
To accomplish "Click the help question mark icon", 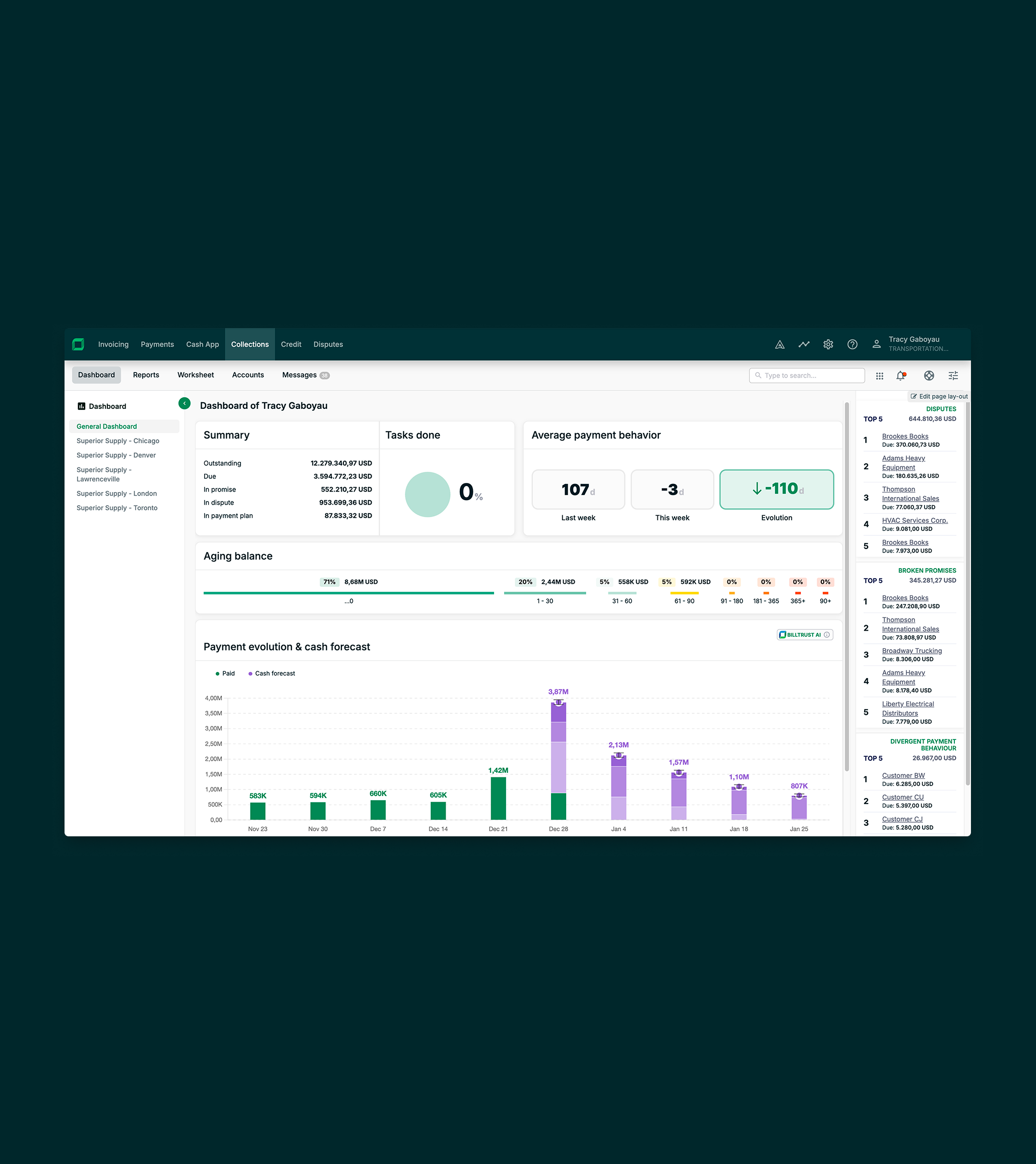I will point(852,344).
